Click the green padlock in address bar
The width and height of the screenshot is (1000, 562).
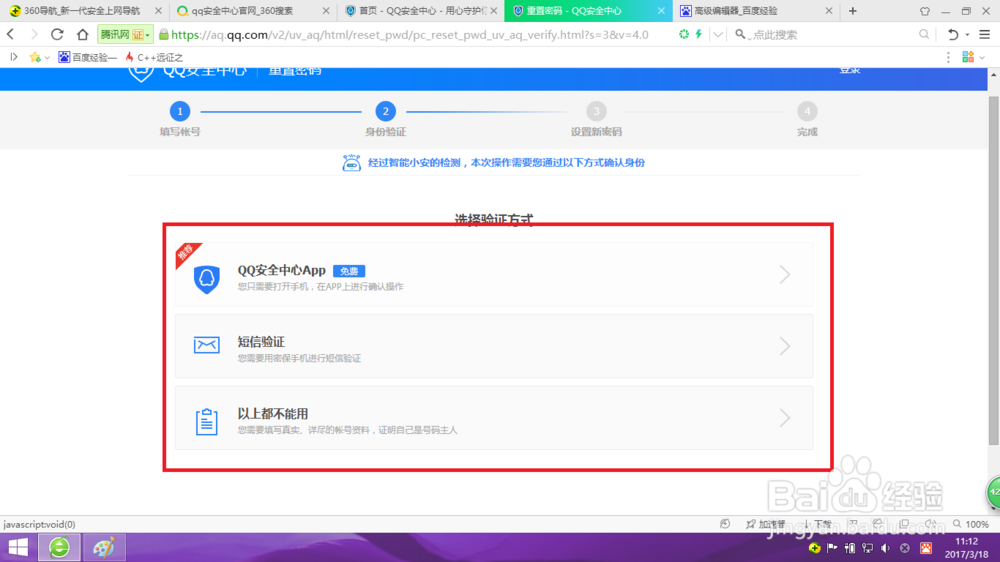point(164,34)
